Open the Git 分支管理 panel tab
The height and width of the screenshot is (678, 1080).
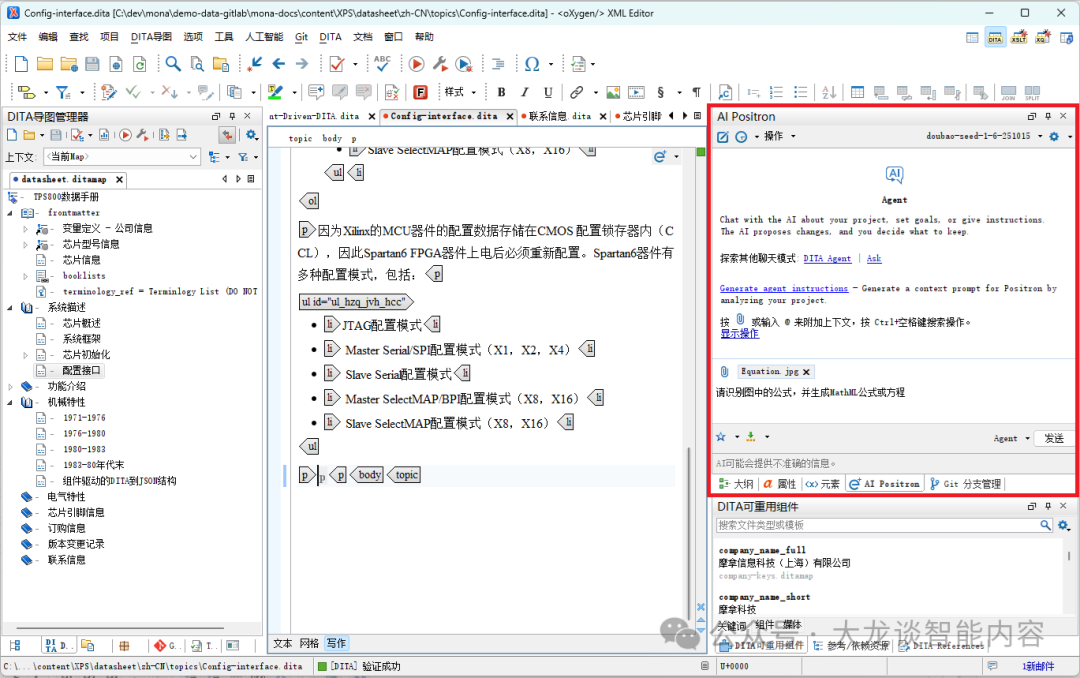[x=966, y=484]
